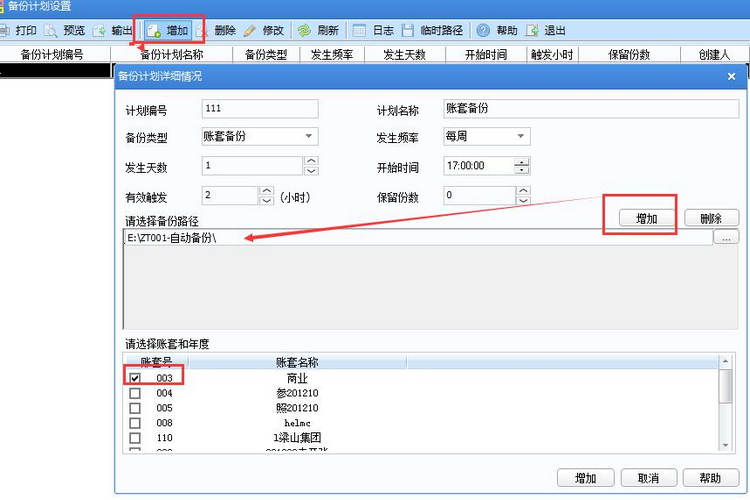Screen dimensions: 750x500
Task: Select account name 照201210 row
Action: click(x=297, y=408)
